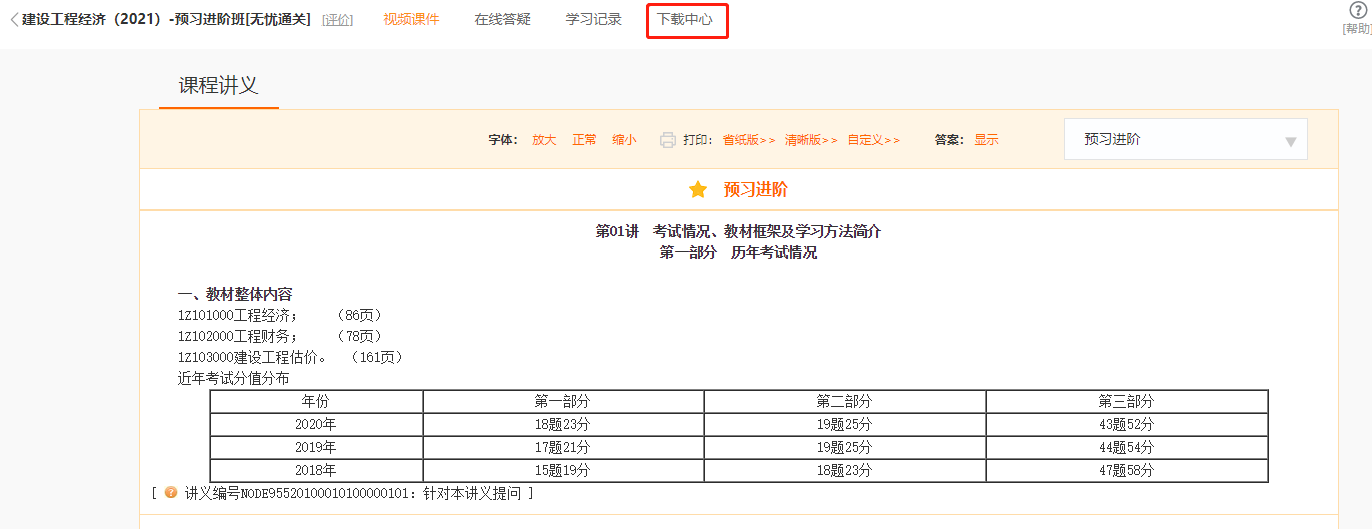Choose the 清晰版 print option
This screenshot has width=1372, height=529.
tap(811, 140)
